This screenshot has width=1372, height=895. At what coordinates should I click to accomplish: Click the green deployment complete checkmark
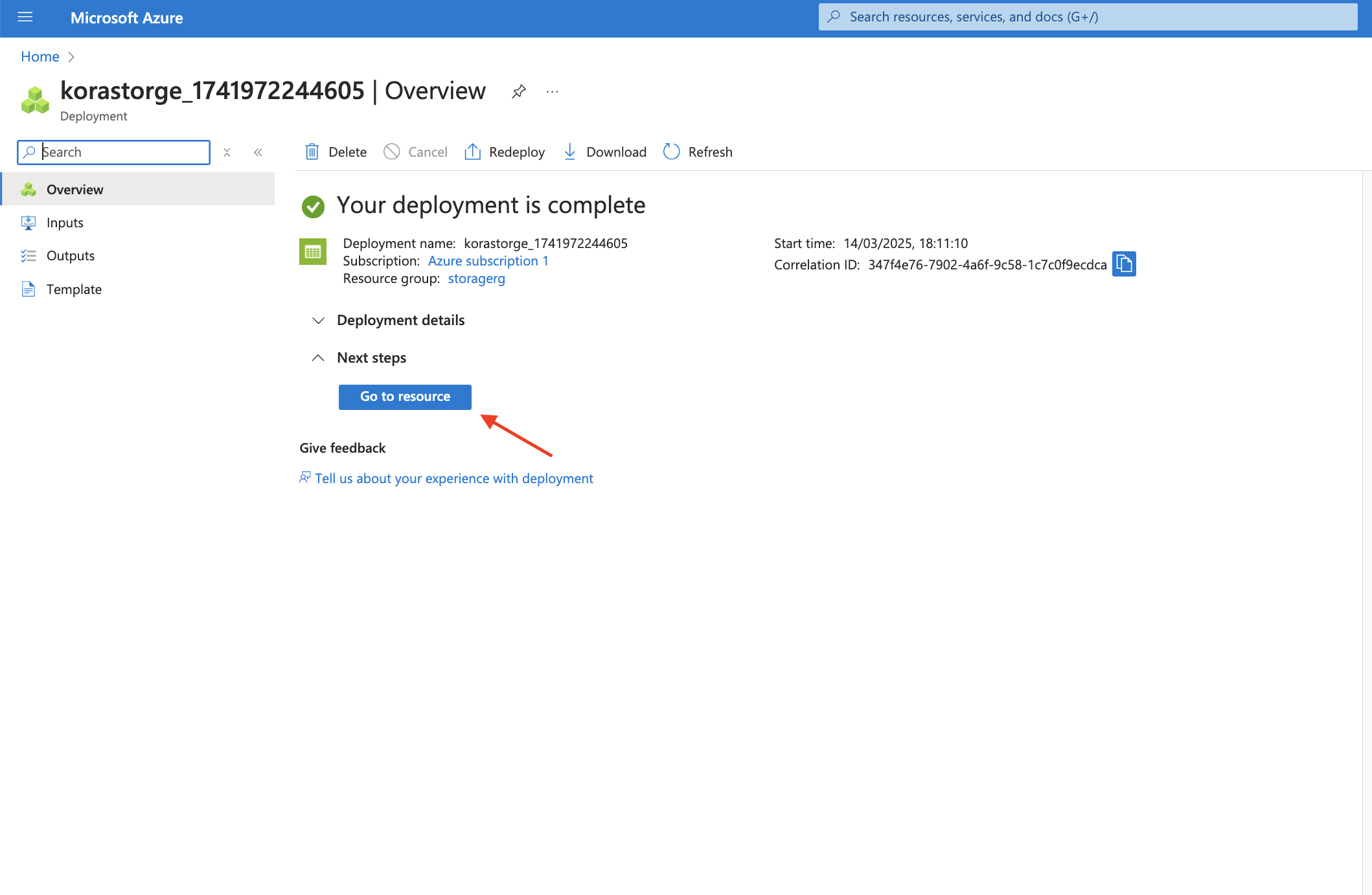click(x=313, y=207)
